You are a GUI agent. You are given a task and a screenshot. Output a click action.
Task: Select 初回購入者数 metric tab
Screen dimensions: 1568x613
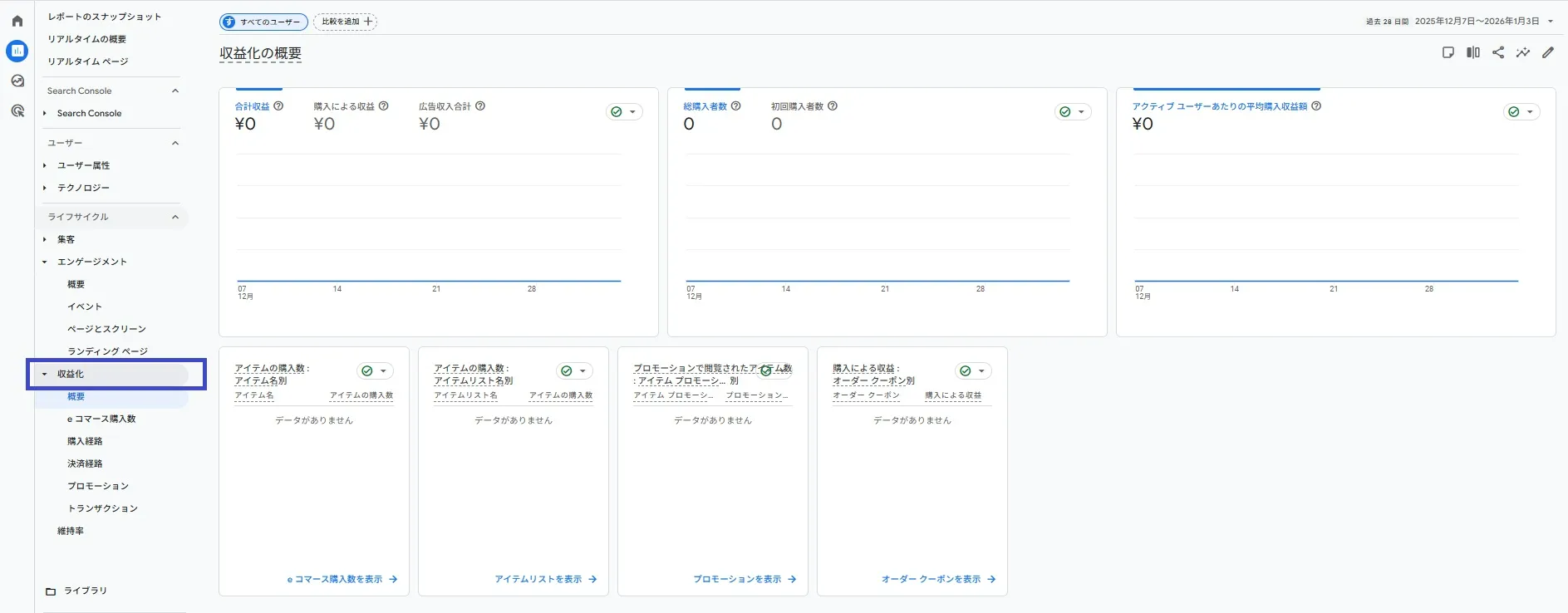pyautogui.click(x=797, y=106)
